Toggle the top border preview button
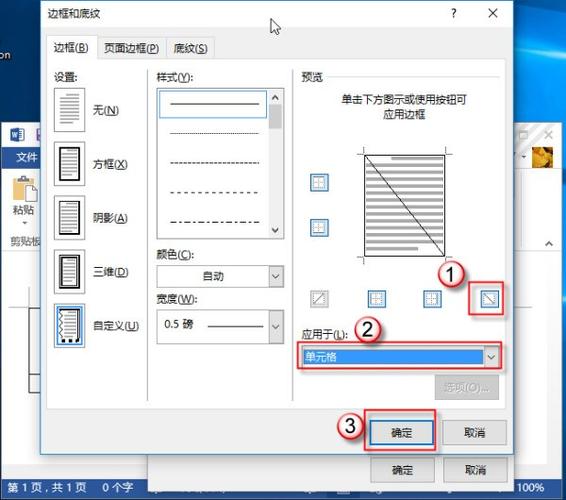566x500 pixels. (x=319, y=182)
